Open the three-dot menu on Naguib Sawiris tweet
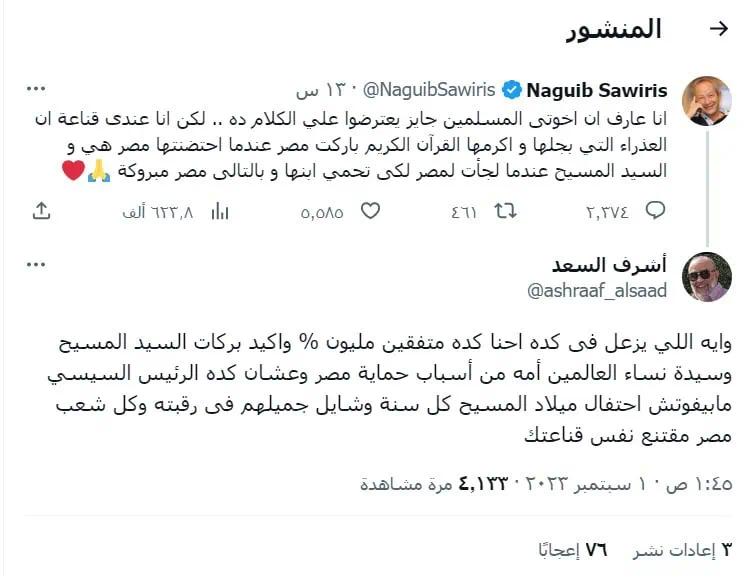The image size is (749, 576). [36, 88]
